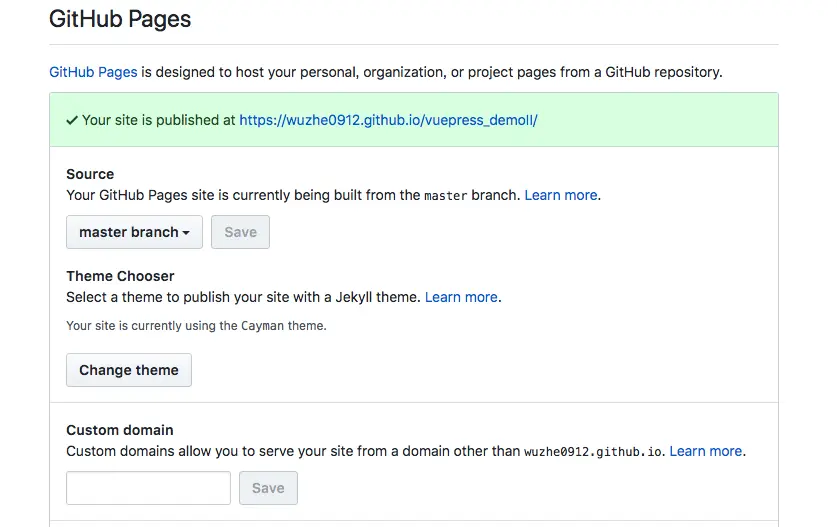Open the master branch source dropdown
This screenshot has height=527, width=837.
pos(134,232)
